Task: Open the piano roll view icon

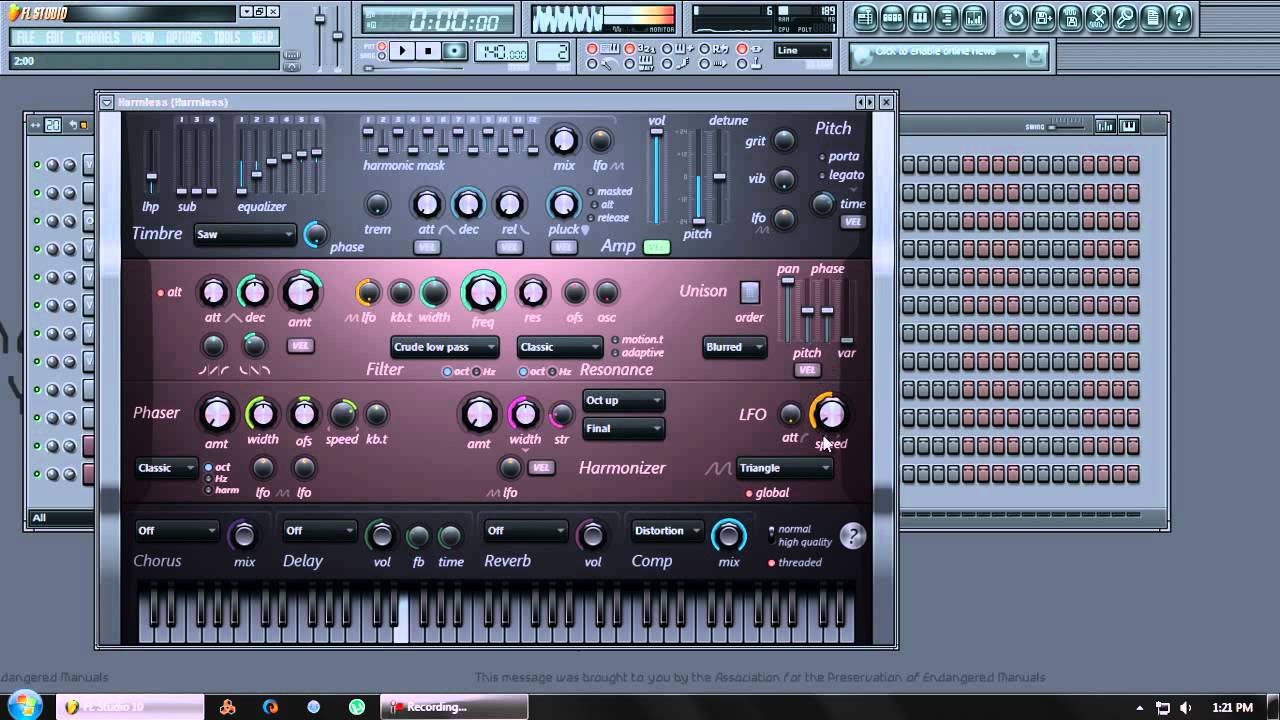Action: coord(919,17)
